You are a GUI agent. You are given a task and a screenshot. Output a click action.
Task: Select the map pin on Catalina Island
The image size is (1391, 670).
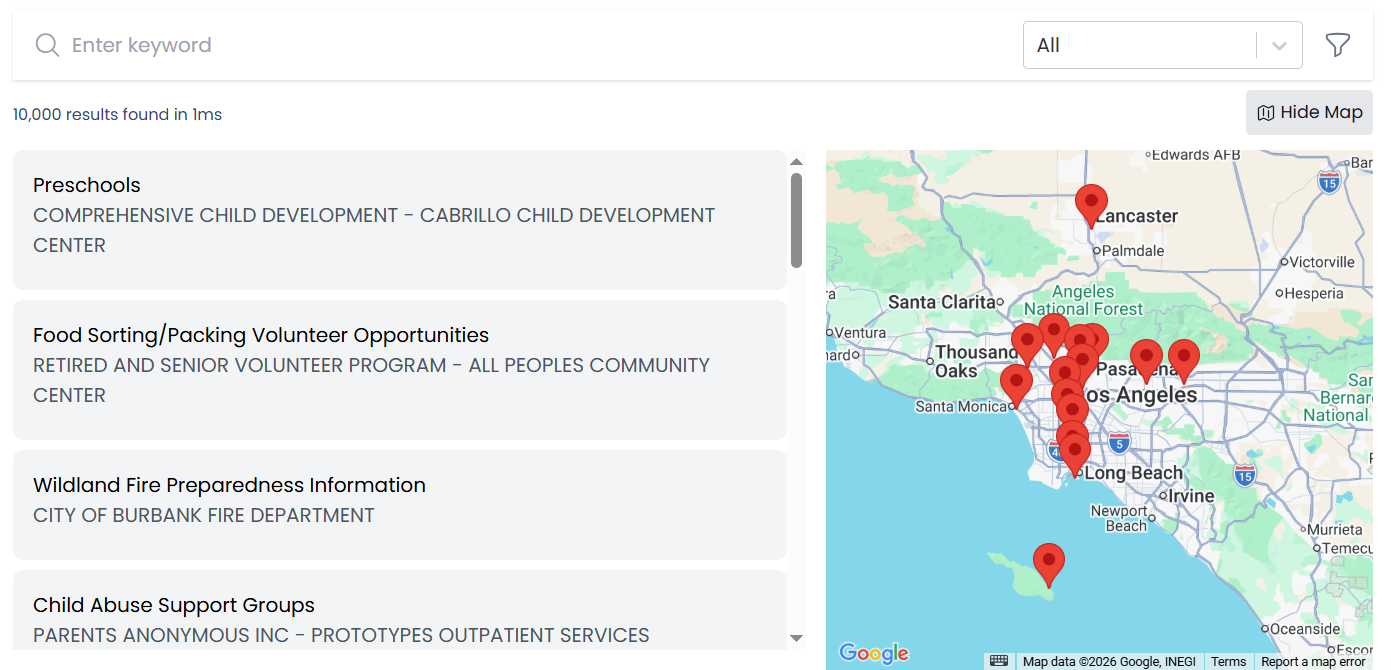click(x=1048, y=563)
